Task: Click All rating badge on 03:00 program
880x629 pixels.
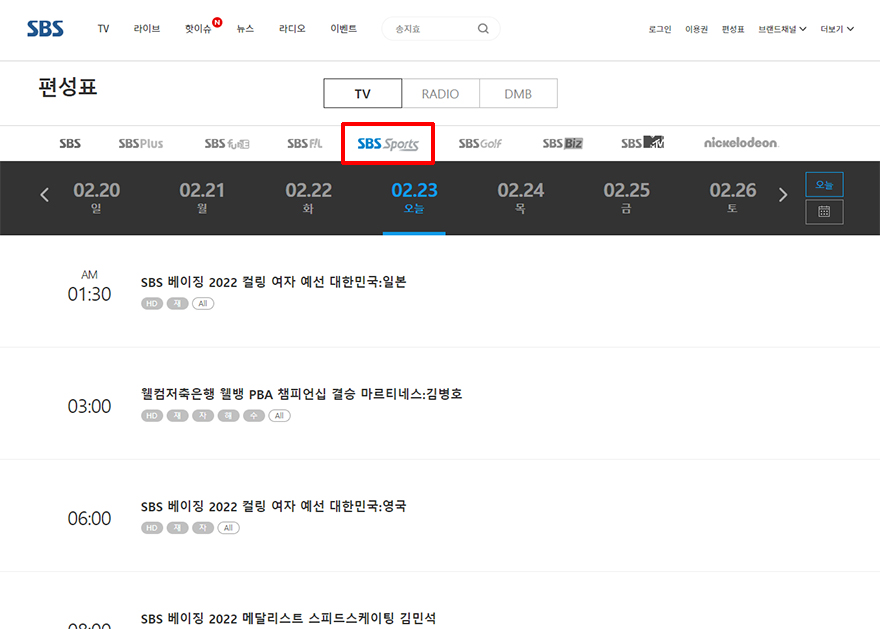Action: pyautogui.click(x=279, y=416)
